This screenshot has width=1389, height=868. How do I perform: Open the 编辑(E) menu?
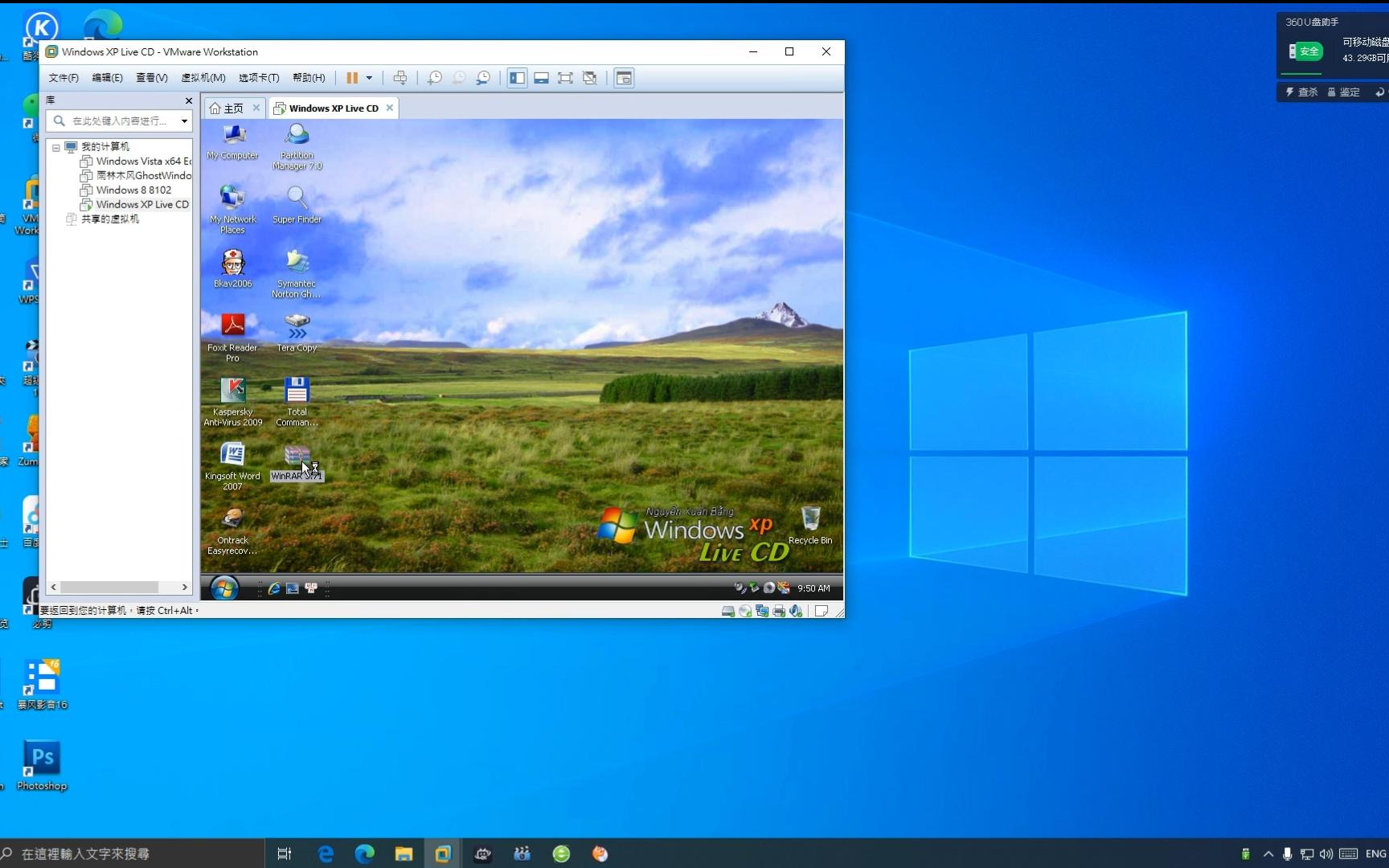(107, 78)
